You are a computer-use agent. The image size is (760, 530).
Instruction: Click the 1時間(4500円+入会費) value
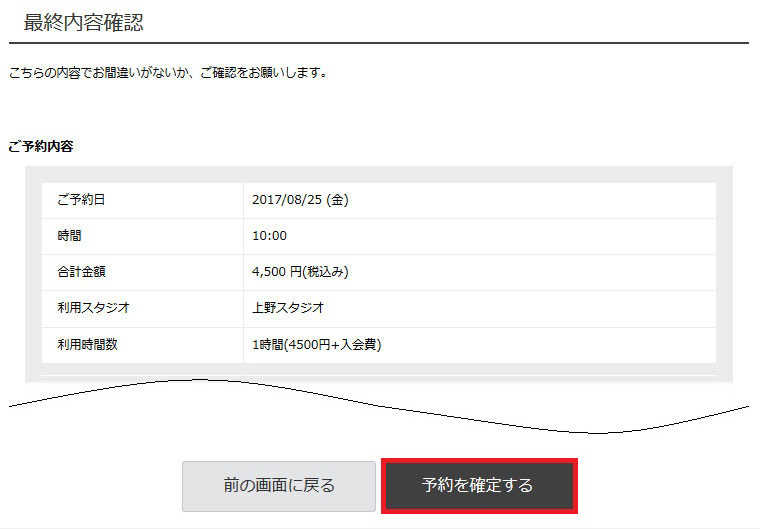click(317, 345)
